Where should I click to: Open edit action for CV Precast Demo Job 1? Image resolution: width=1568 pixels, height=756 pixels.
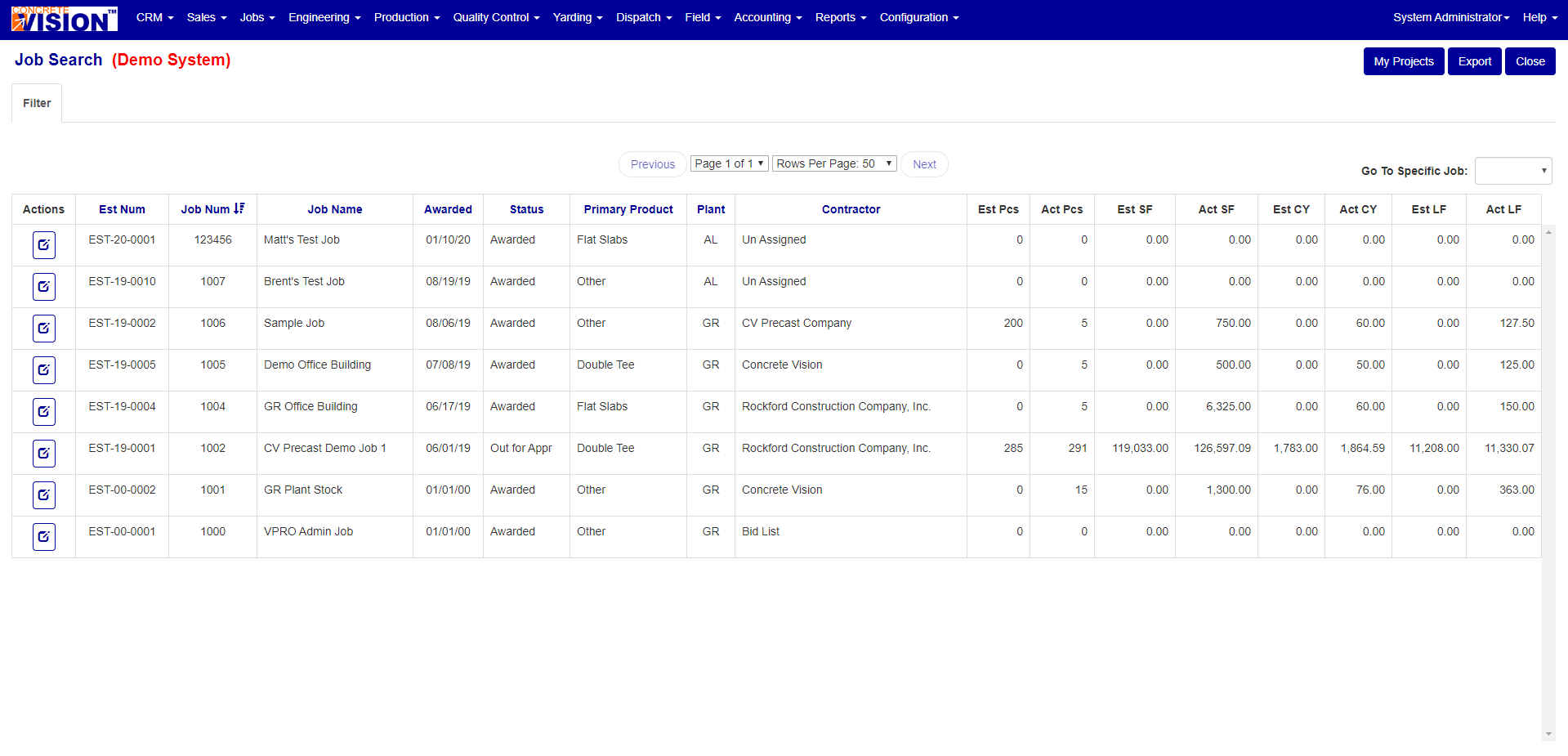(x=44, y=454)
